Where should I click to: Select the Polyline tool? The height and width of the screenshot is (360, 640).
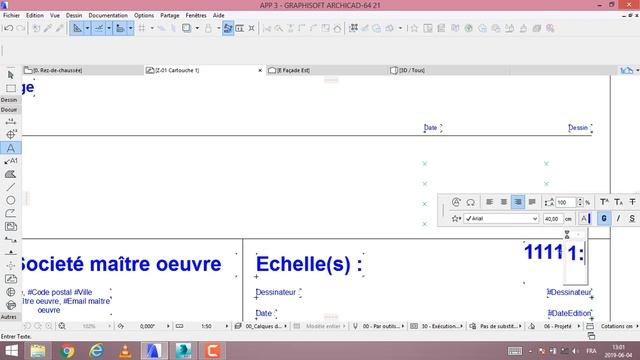coord(11,213)
